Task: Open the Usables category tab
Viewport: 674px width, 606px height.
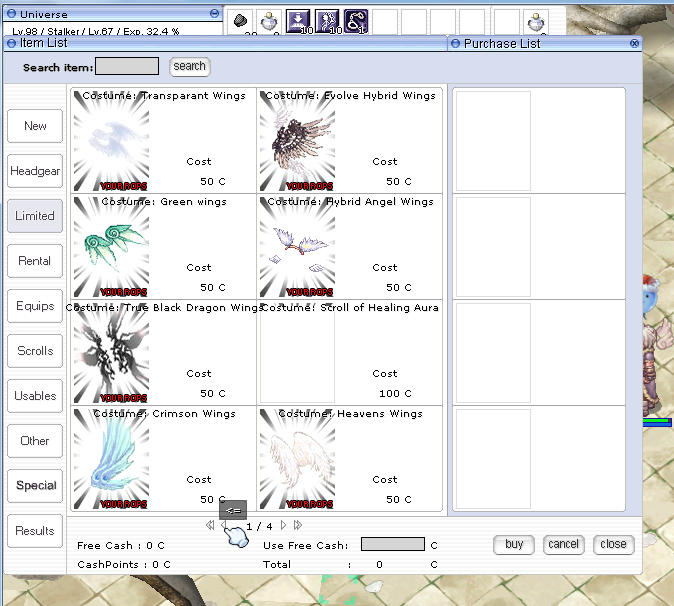Action: (x=35, y=396)
